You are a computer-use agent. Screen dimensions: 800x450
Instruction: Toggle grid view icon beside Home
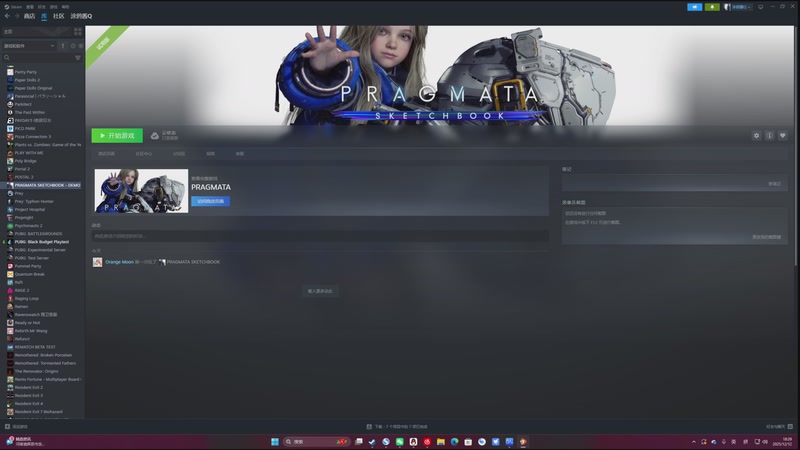[x=78, y=32]
